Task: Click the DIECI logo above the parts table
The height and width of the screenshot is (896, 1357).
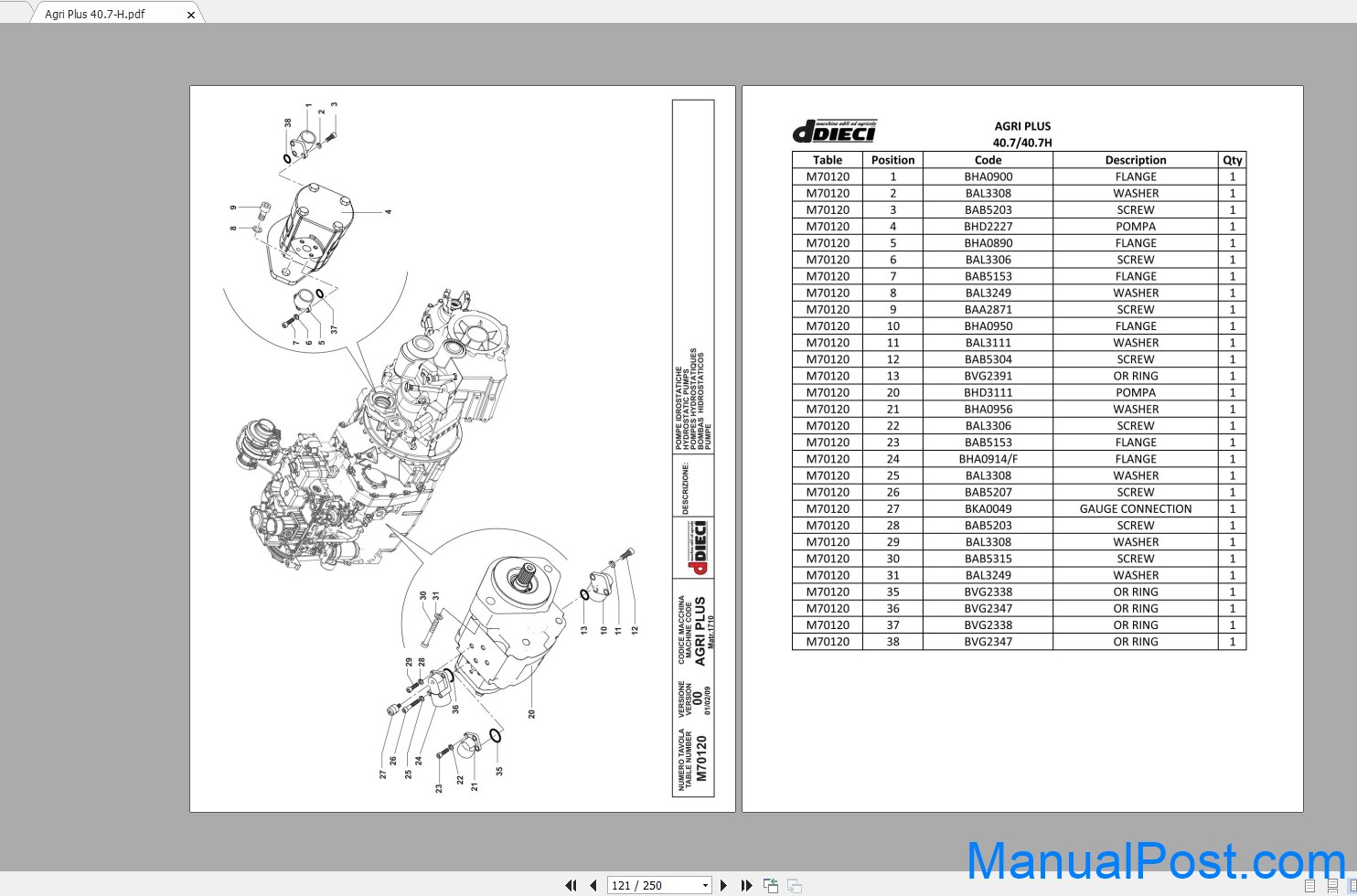Action: tap(834, 132)
